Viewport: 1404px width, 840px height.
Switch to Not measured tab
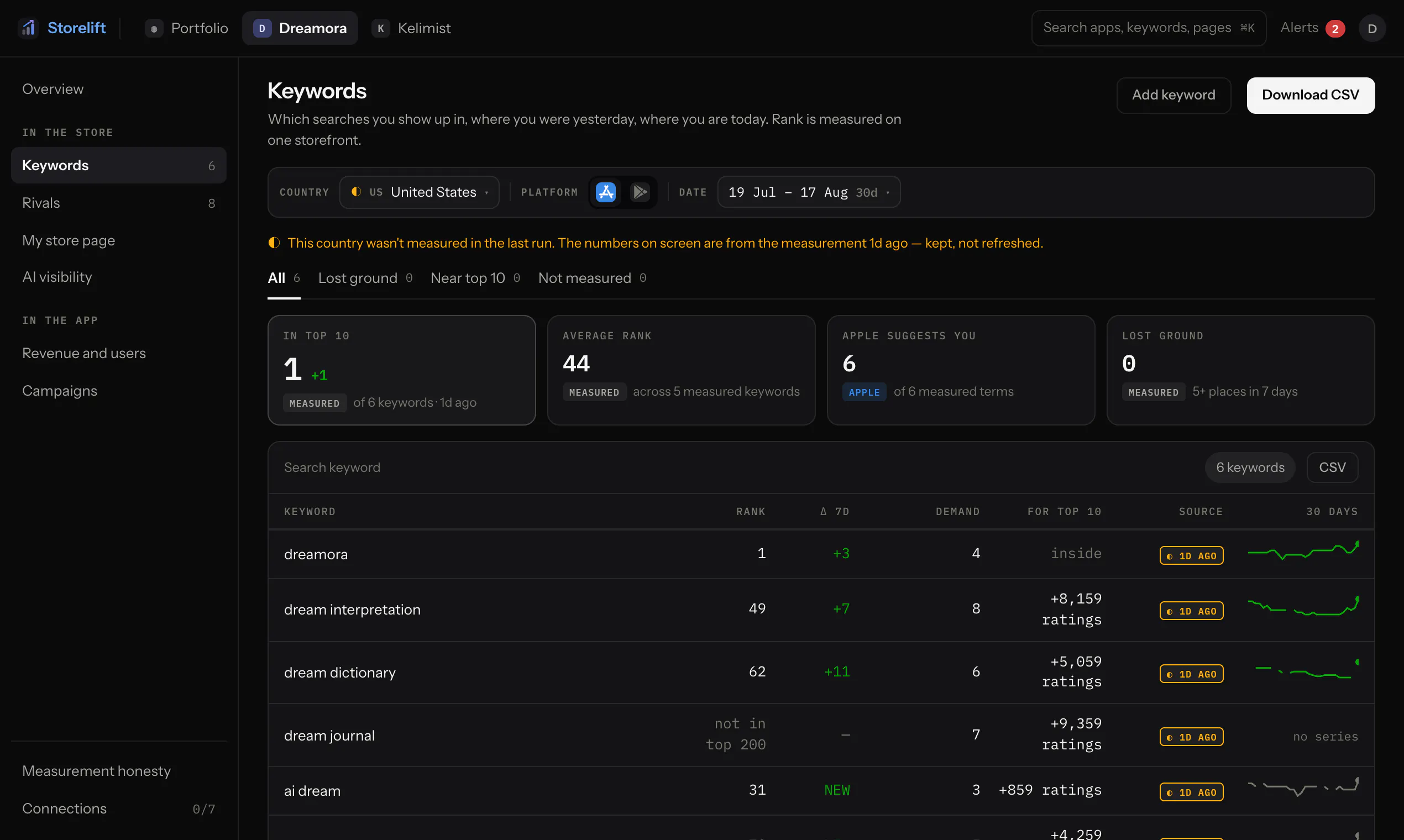click(592, 278)
